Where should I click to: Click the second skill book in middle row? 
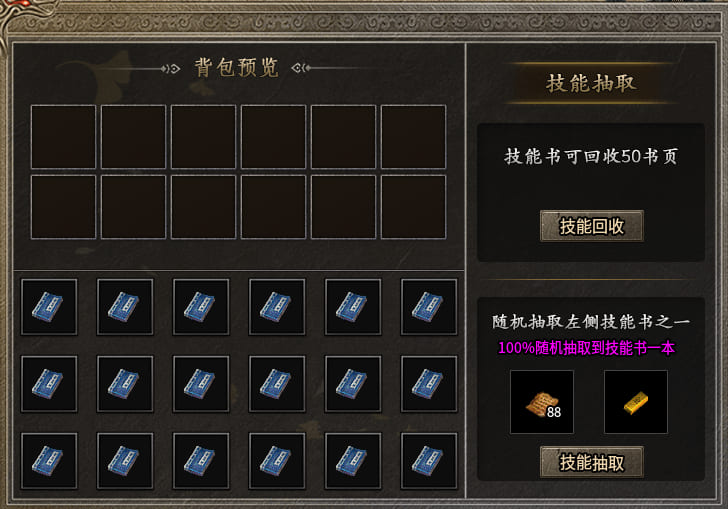coord(125,384)
